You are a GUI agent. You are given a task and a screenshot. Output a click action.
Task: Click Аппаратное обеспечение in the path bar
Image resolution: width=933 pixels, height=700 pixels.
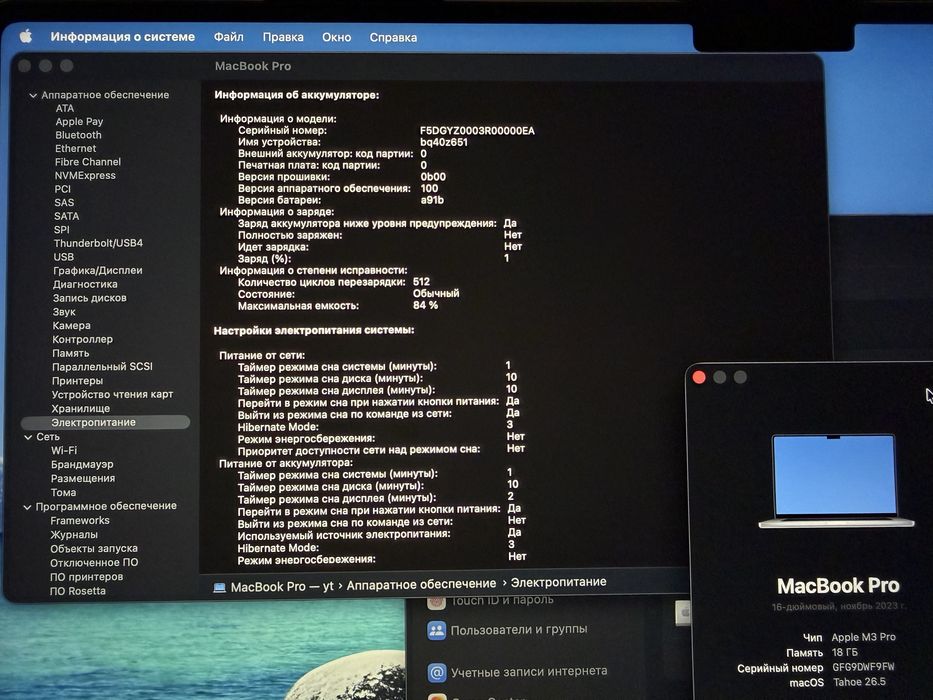coord(421,585)
